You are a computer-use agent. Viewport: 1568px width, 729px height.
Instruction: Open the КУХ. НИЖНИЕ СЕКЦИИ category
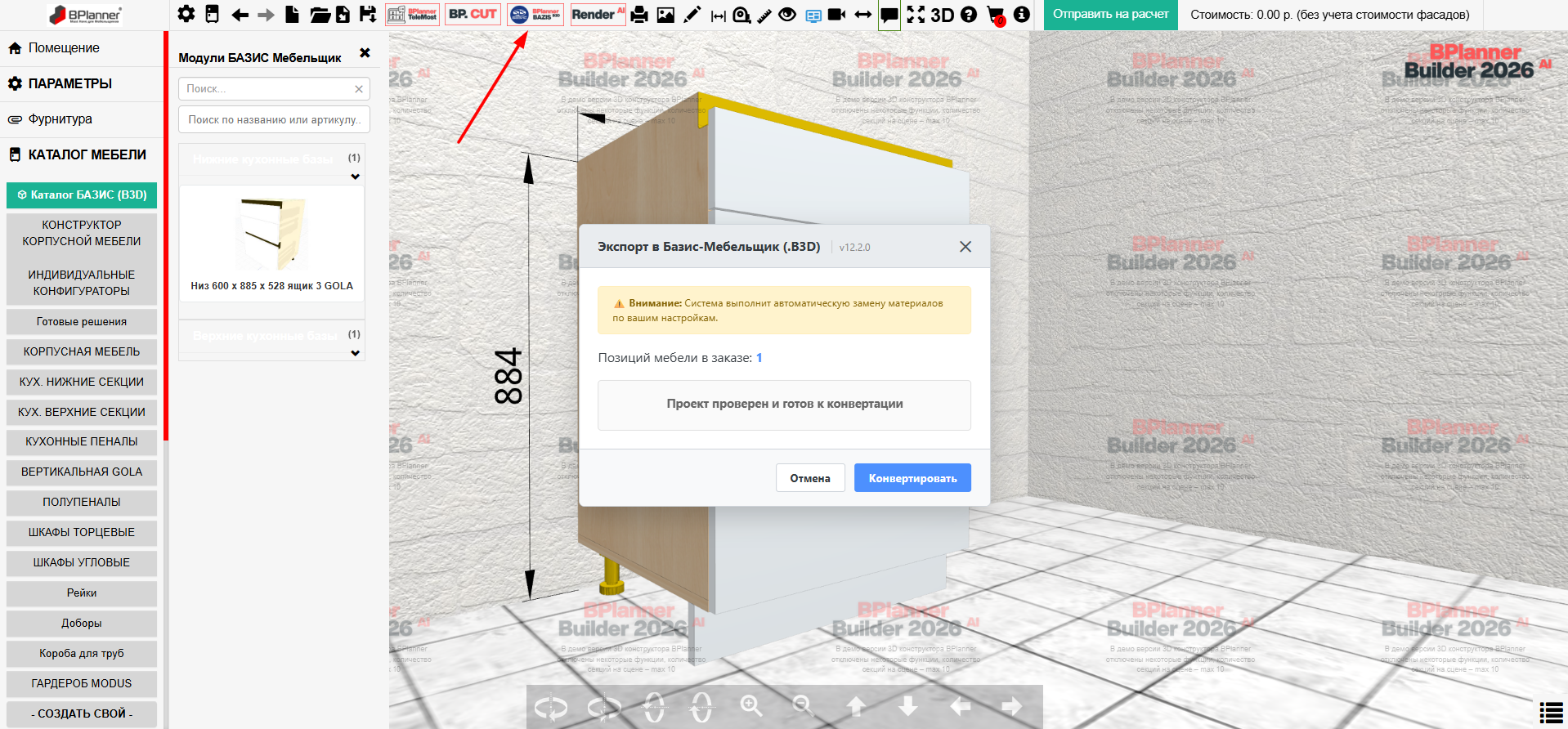coord(82,382)
